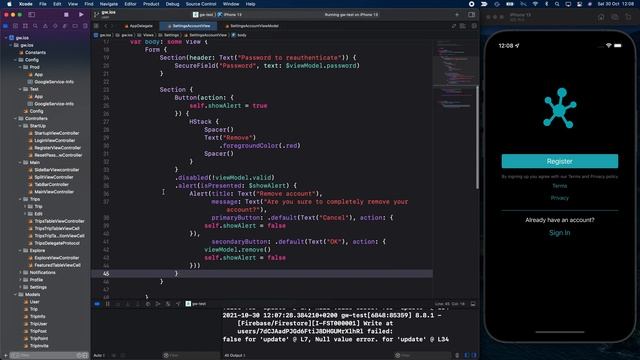640x360 pixels.
Task: Pause program execution in debug bar
Action: [108, 304]
